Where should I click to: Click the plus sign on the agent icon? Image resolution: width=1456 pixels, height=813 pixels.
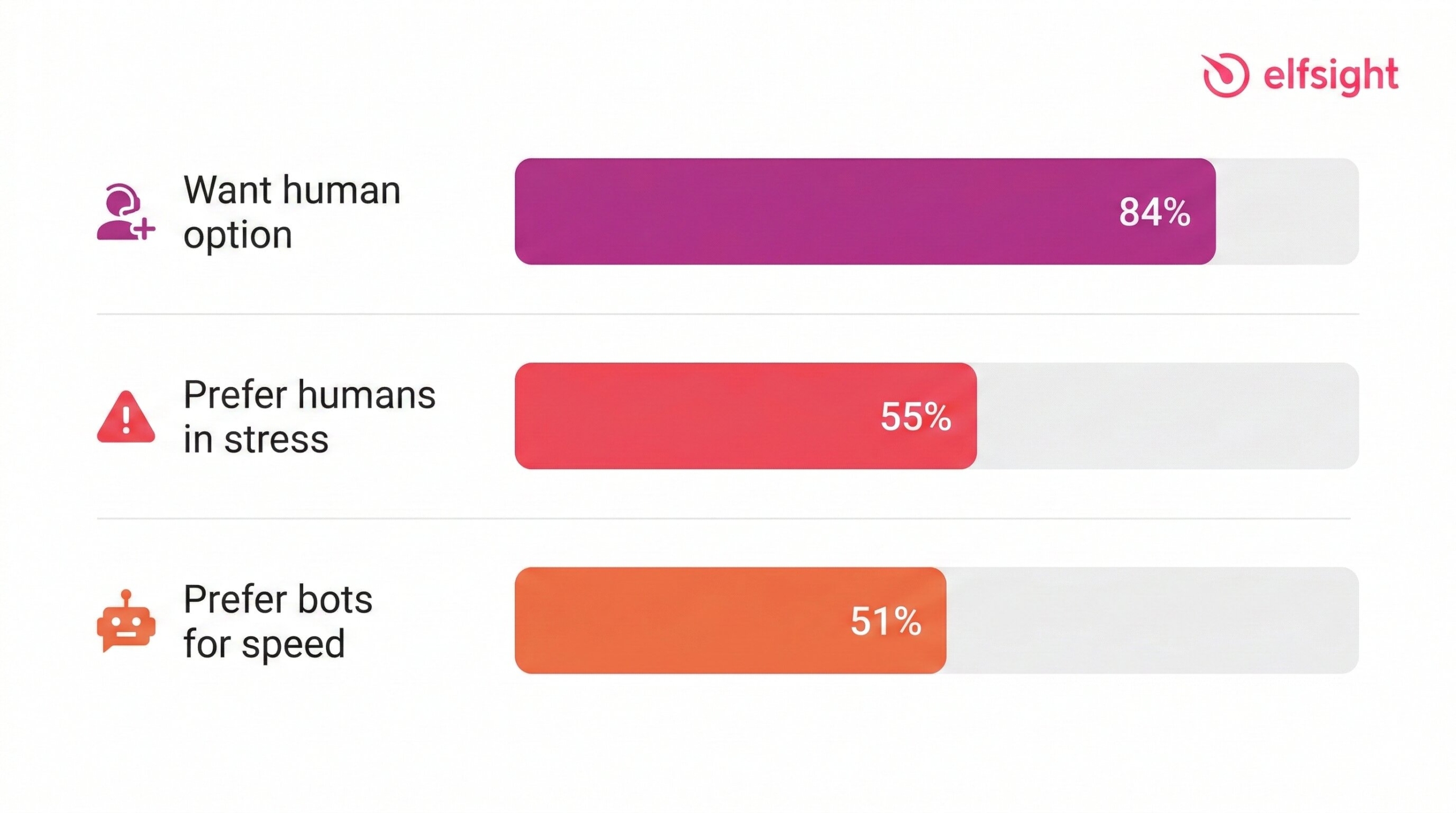144,229
